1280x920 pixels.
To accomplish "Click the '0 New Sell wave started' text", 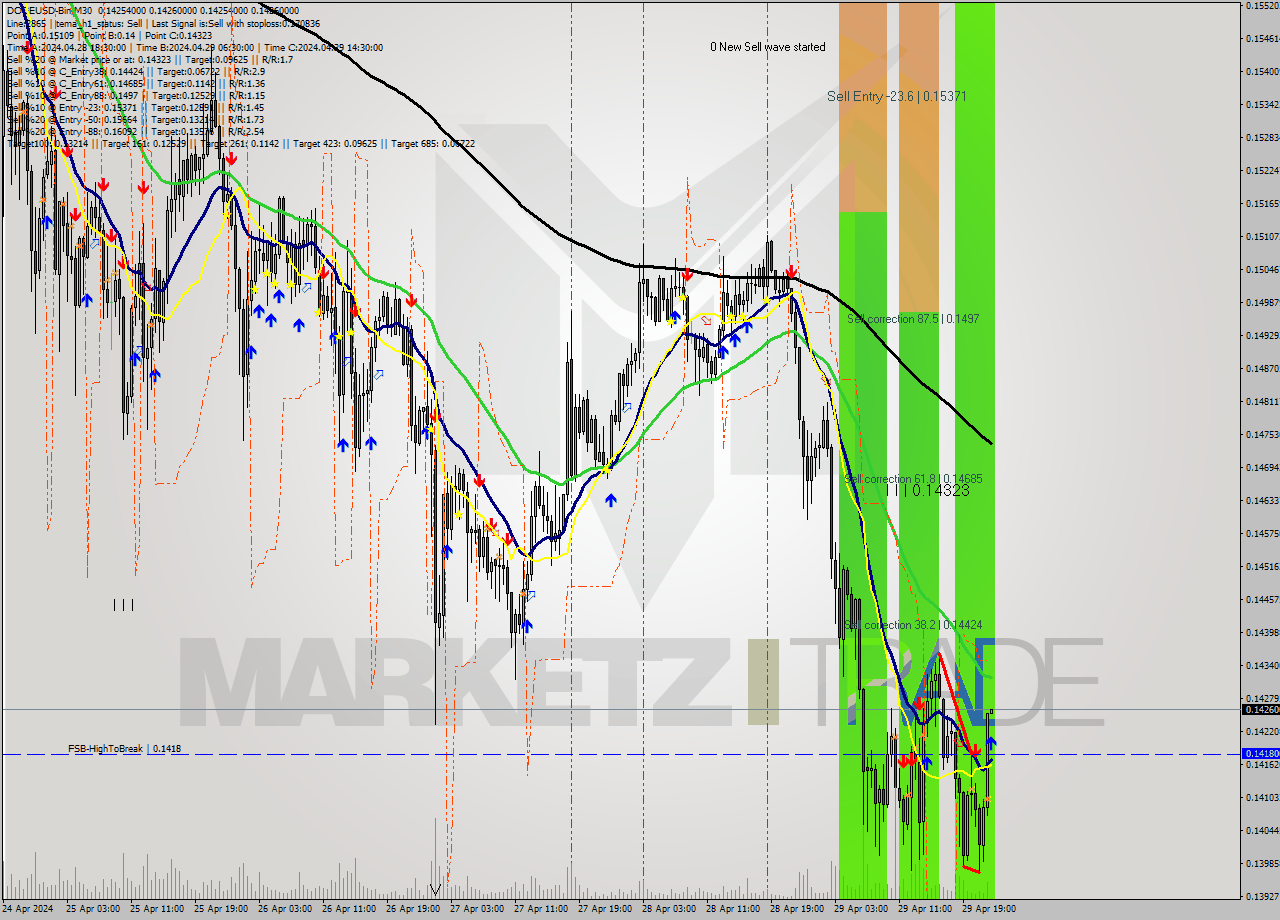I will (768, 47).
